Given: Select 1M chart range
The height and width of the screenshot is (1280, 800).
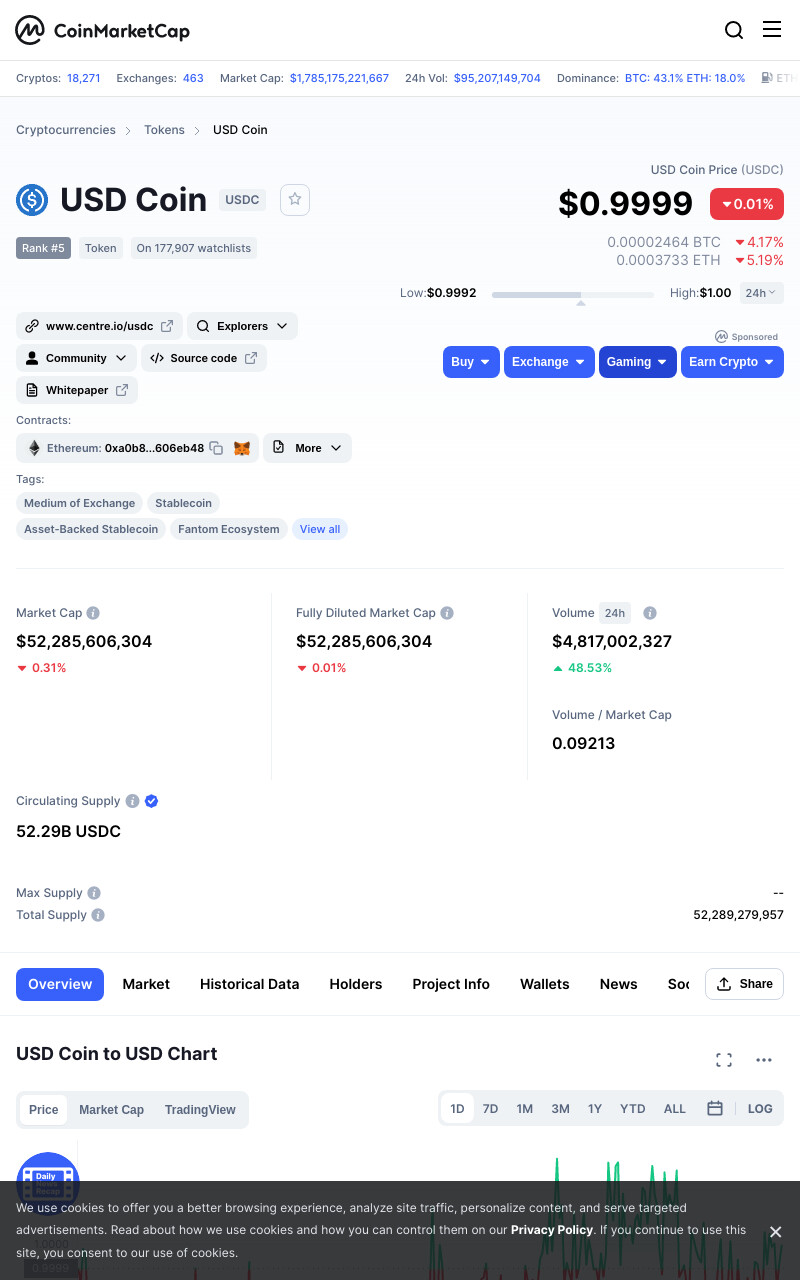Looking at the screenshot, I should click(524, 1109).
